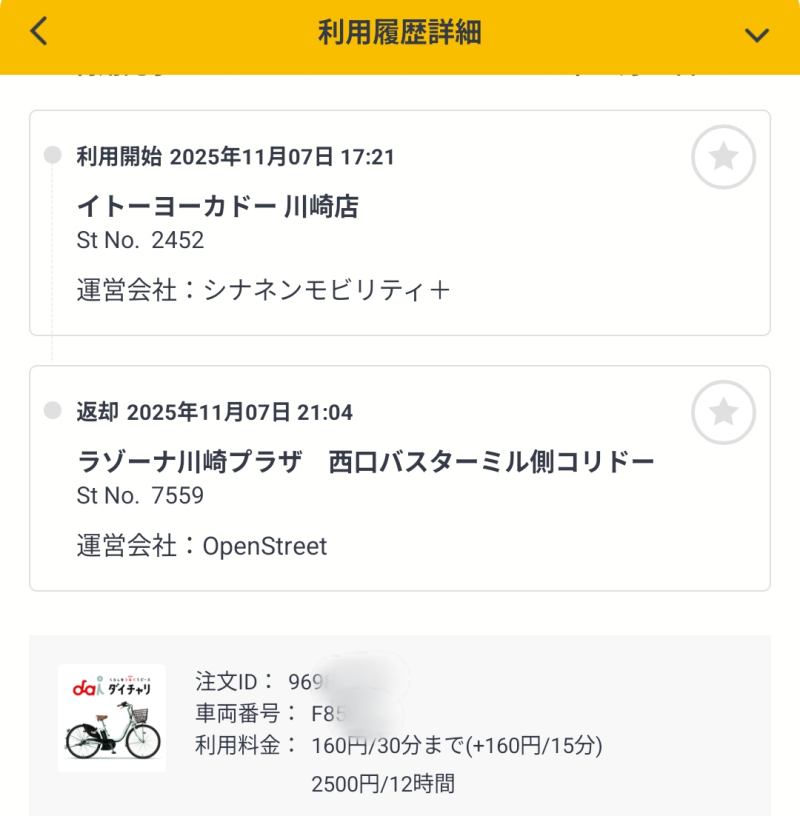Viewport: 800px width, 816px height.
Task: Favorite the イトーヨーカドー 川崎店 station star
Action: (723, 157)
